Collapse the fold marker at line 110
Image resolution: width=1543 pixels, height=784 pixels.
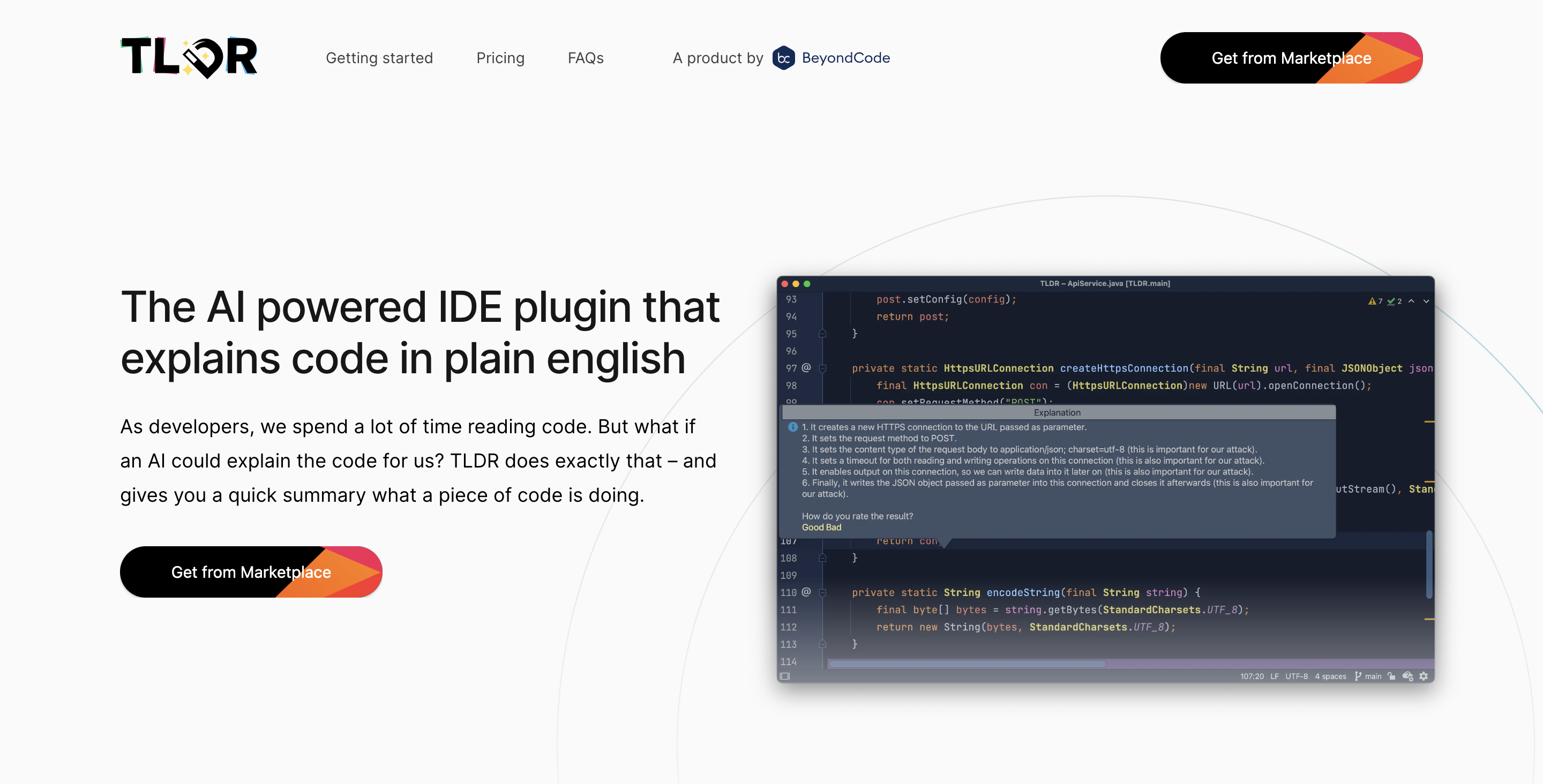[x=822, y=592]
